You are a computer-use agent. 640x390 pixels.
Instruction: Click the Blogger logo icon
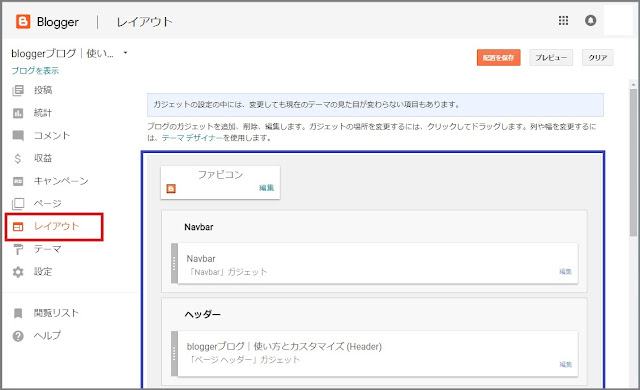point(23,22)
